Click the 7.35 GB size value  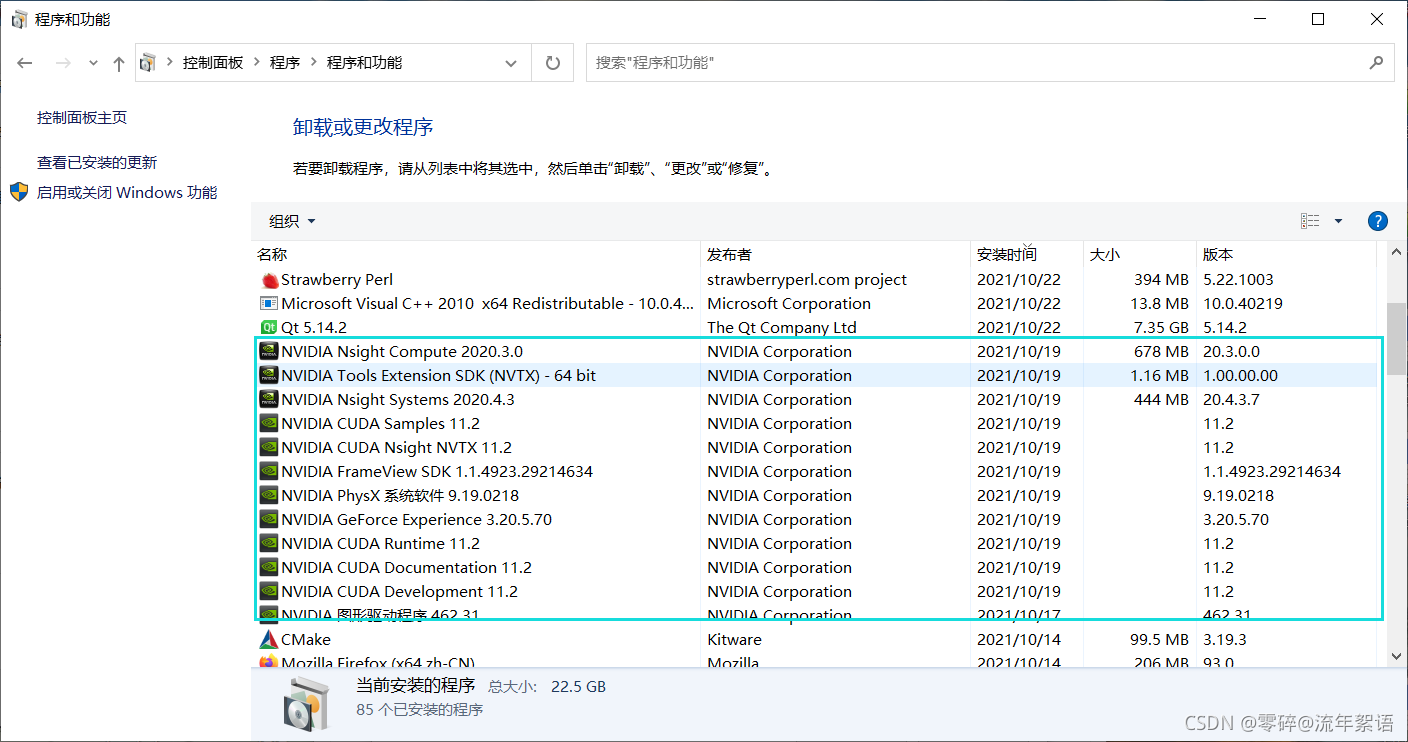tap(1160, 328)
